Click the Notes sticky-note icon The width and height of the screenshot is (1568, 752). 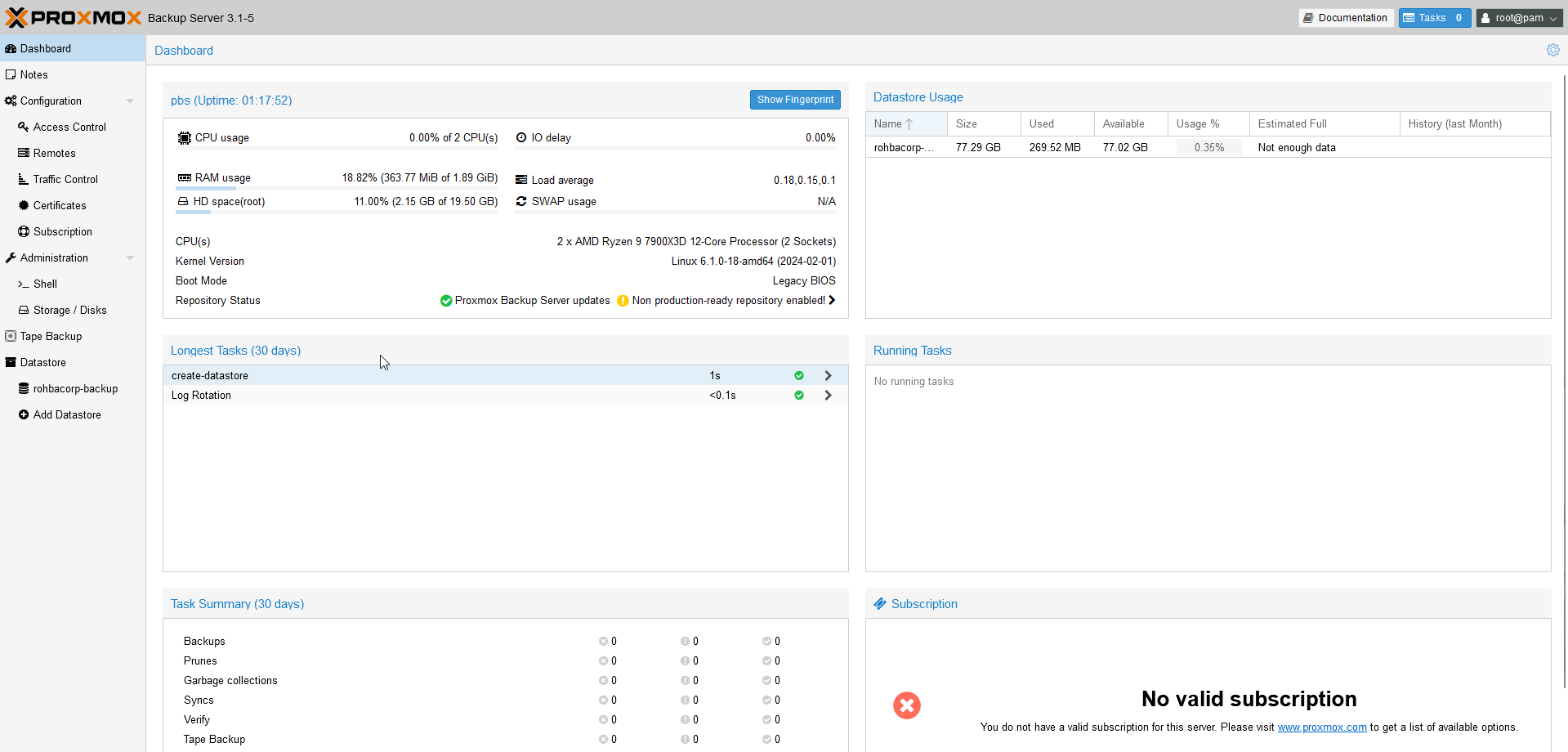pos(11,74)
